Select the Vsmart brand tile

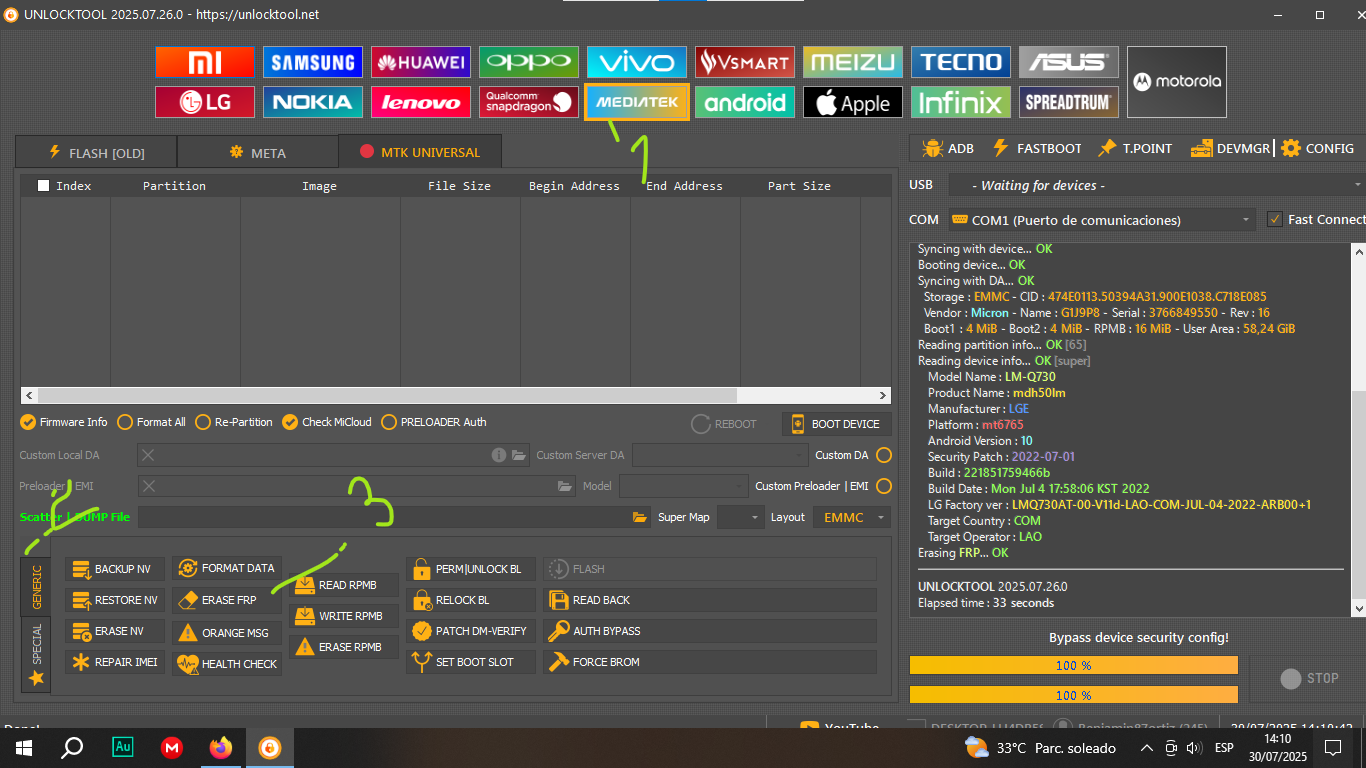(745, 62)
